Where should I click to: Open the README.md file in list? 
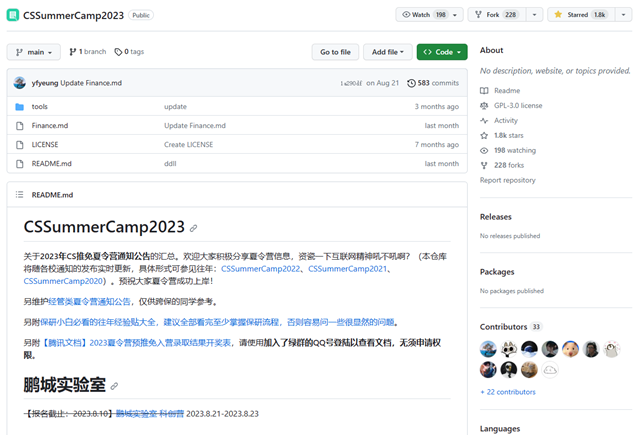coord(51,164)
